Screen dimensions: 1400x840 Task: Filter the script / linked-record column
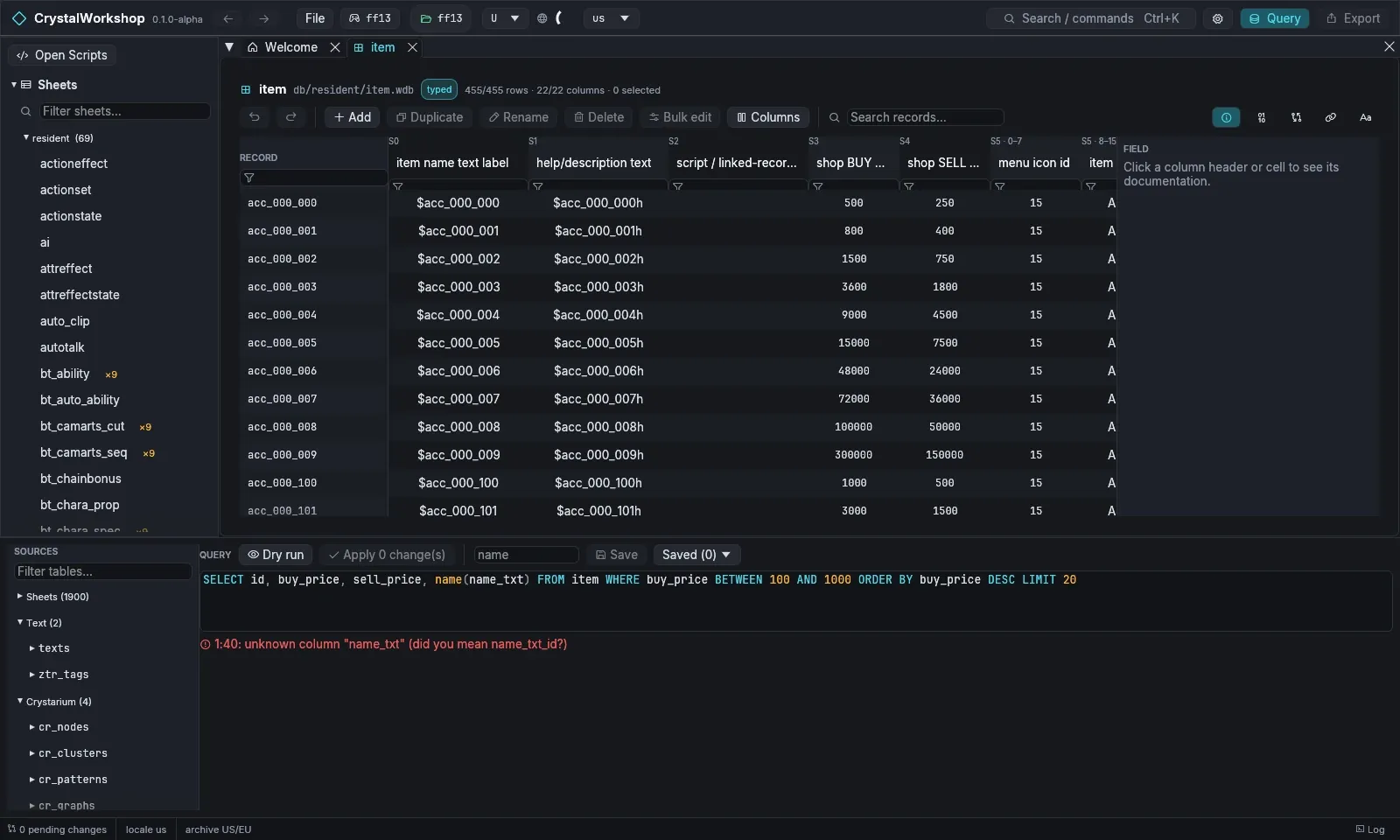pyautogui.click(x=678, y=186)
